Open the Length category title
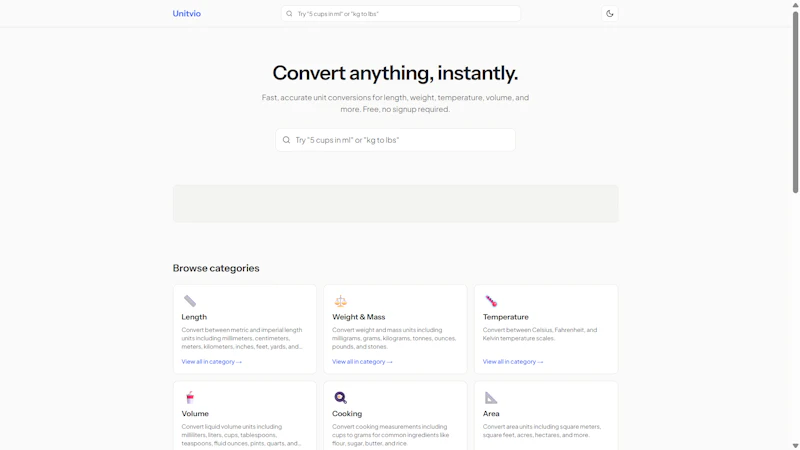The image size is (800, 450). (194, 317)
